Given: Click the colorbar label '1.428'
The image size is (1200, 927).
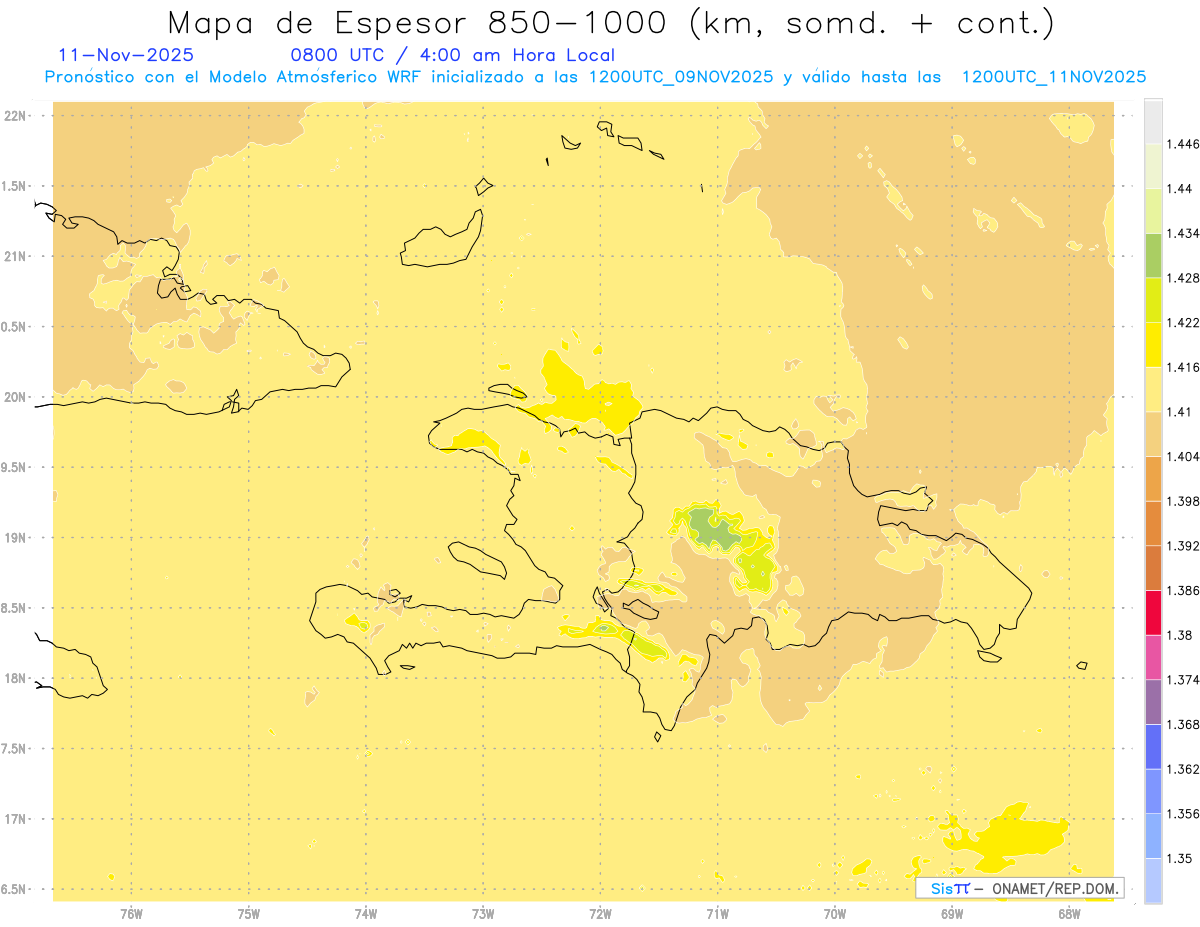Looking at the screenshot, I should 1184,278.
